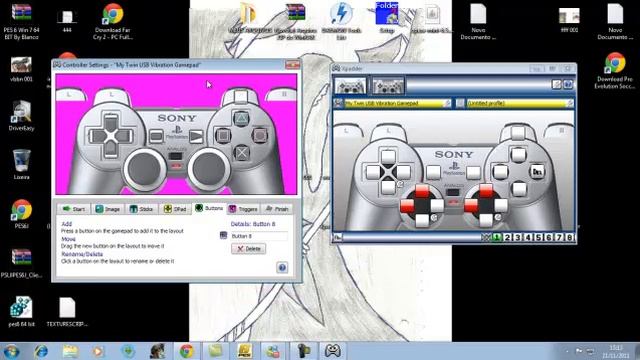640x360 pixels.
Task: Open Internet Explorer from the taskbar
Action: 41,351
